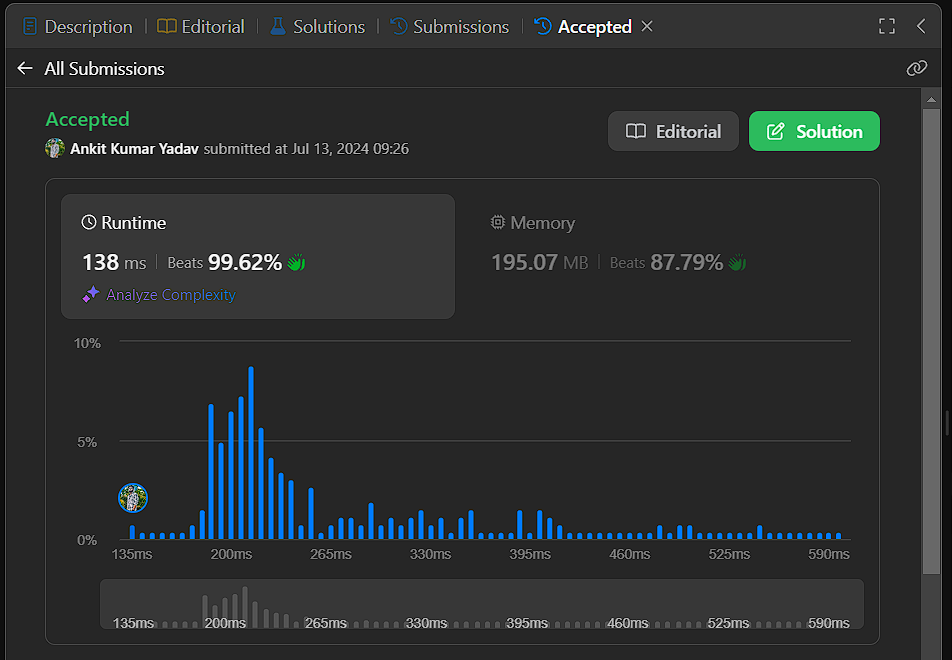
Task: Click the fullscreen expand icon
Action: (x=886, y=27)
